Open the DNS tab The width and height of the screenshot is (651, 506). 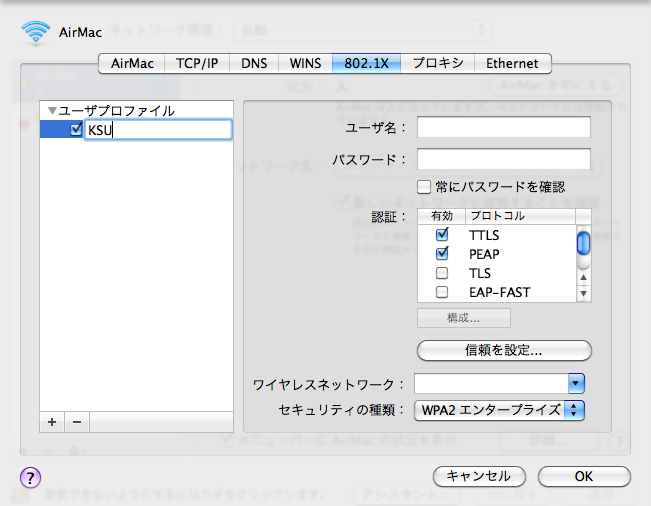pyautogui.click(x=254, y=64)
